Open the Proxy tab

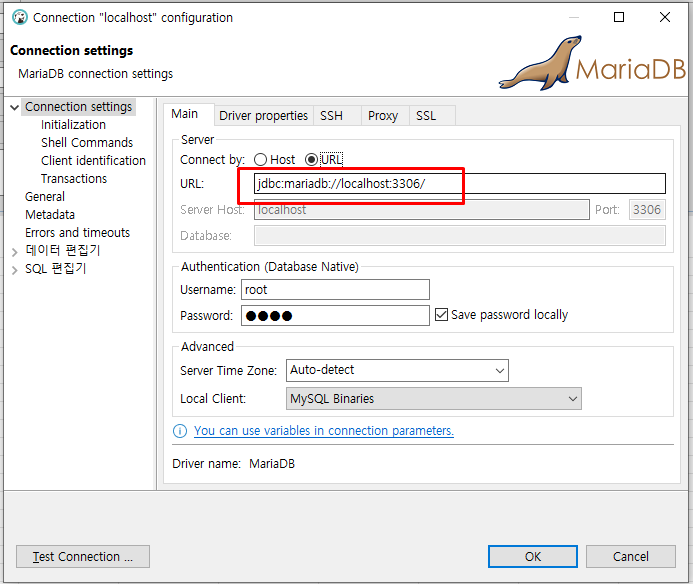pyautogui.click(x=383, y=116)
